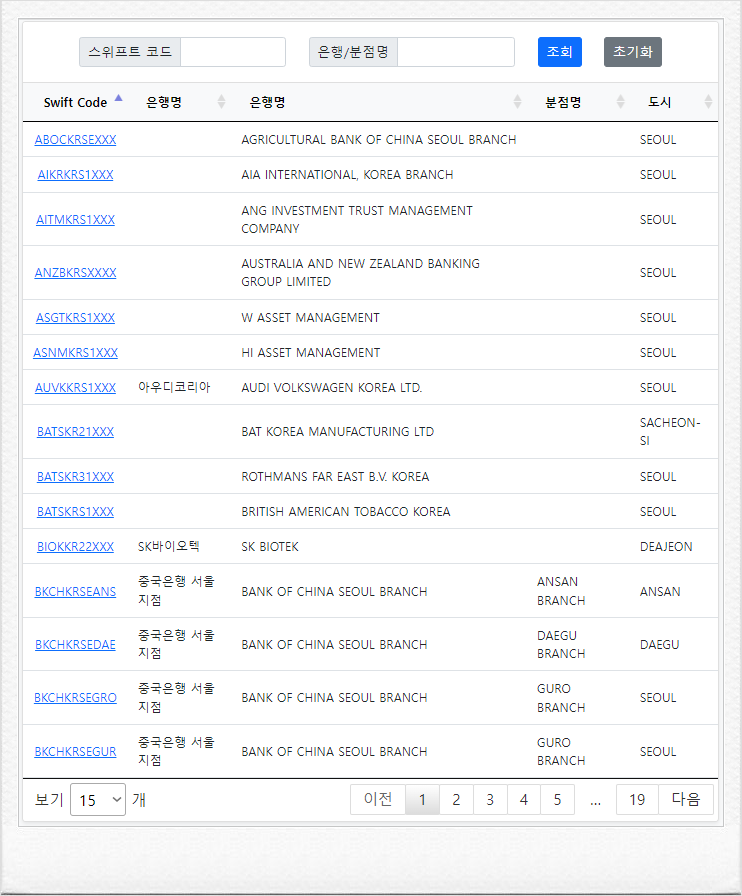Sort by the Swift Code column header
Viewport: 742px width, 896px height.
click(x=75, y=102)
